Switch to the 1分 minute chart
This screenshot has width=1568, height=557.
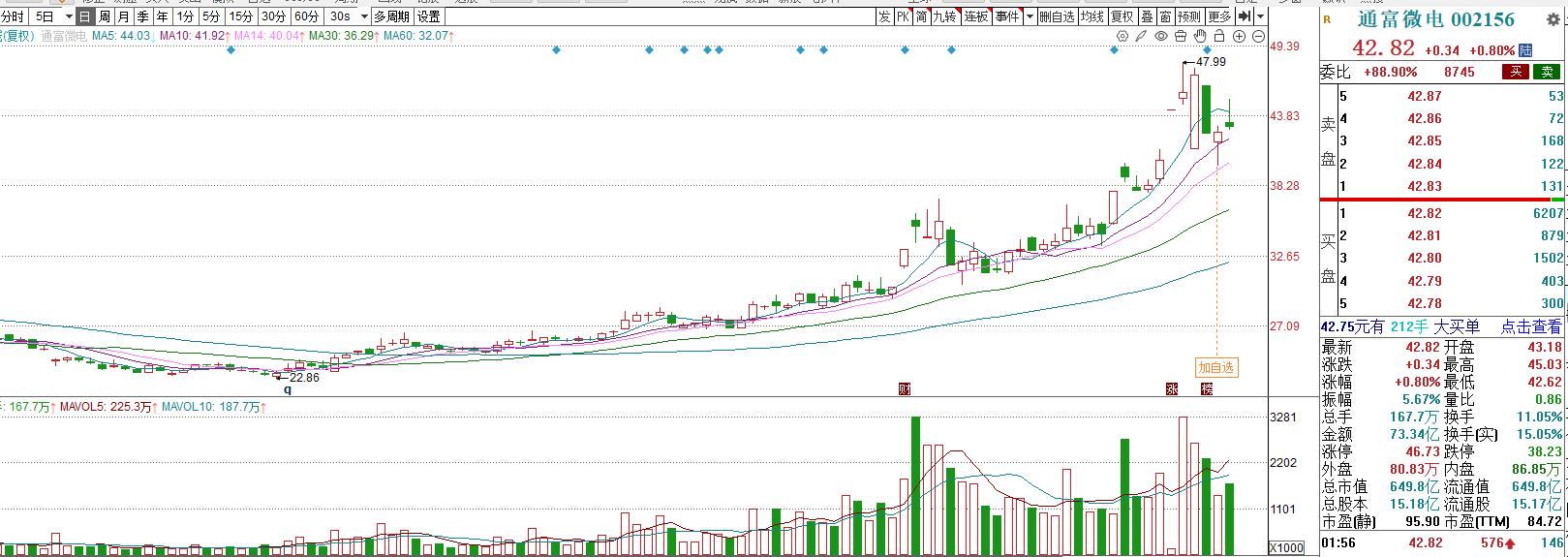pos(185,16)
